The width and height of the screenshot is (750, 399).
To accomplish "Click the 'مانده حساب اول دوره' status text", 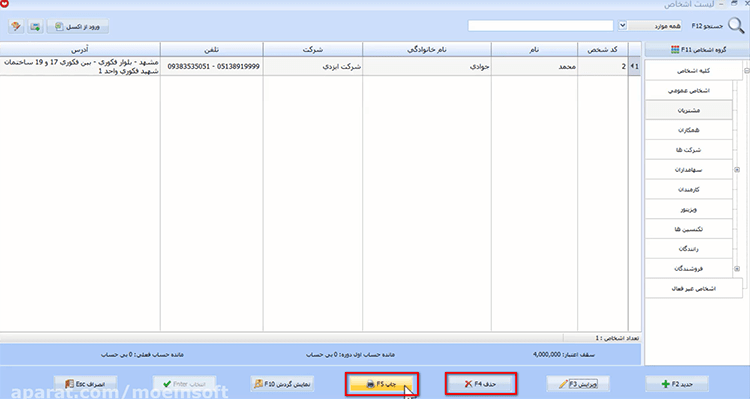I will tap(351, 355).
